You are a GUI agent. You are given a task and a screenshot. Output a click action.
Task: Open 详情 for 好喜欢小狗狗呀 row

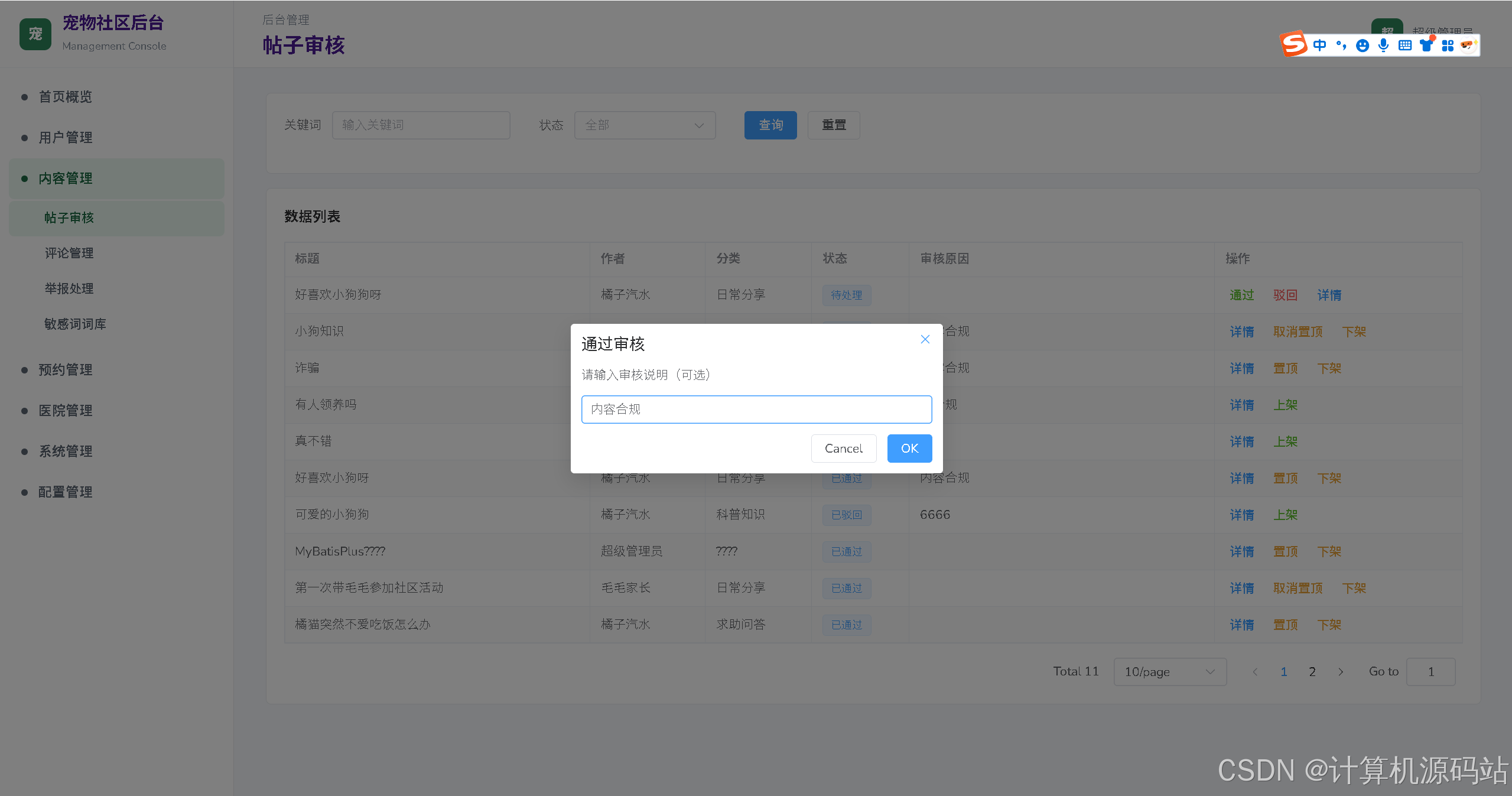click(1329, 295)
